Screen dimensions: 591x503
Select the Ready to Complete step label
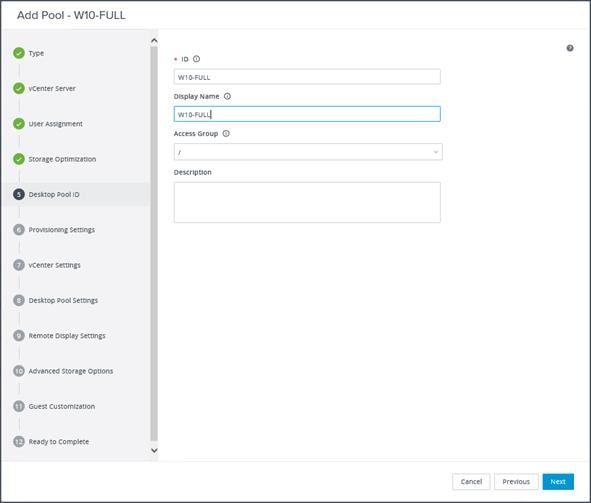pyautogui.click(x=59, y=442)
